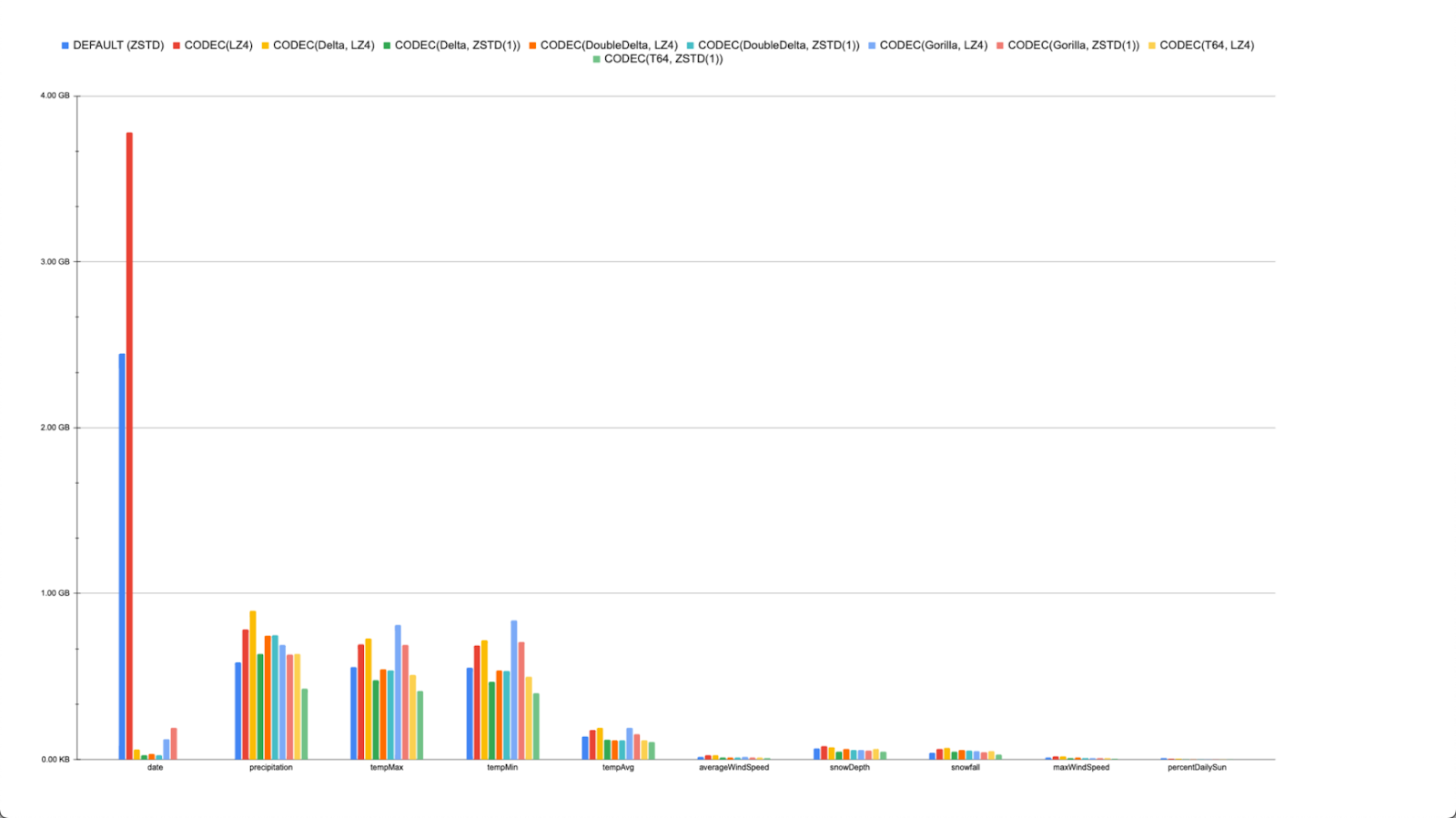Pick the CODEC(DoubleDelta, ZSTD(1)) legend entry
This screenshot has height=818, width=1456.
point(778,45)
